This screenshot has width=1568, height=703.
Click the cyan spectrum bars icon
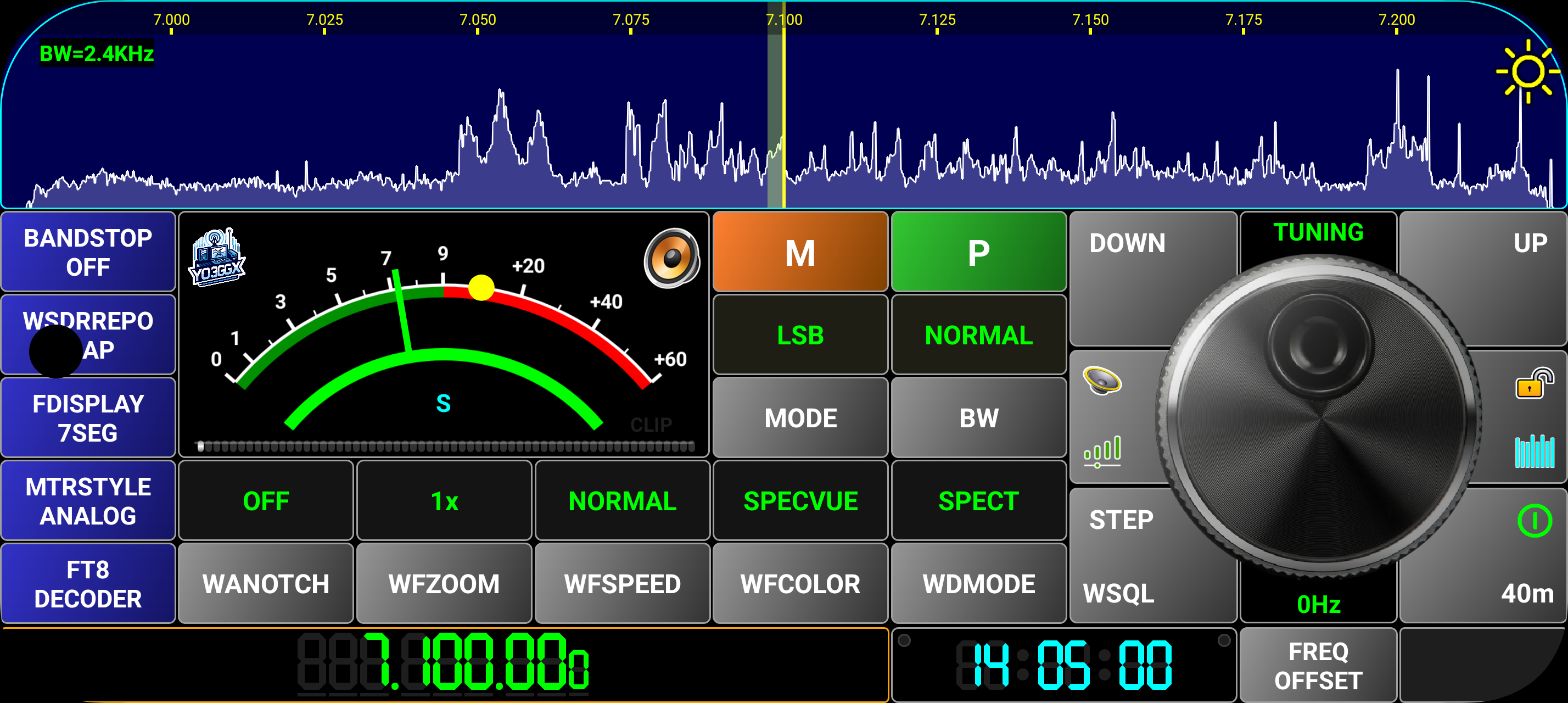pyautogui.click(x=1534, y=451)
